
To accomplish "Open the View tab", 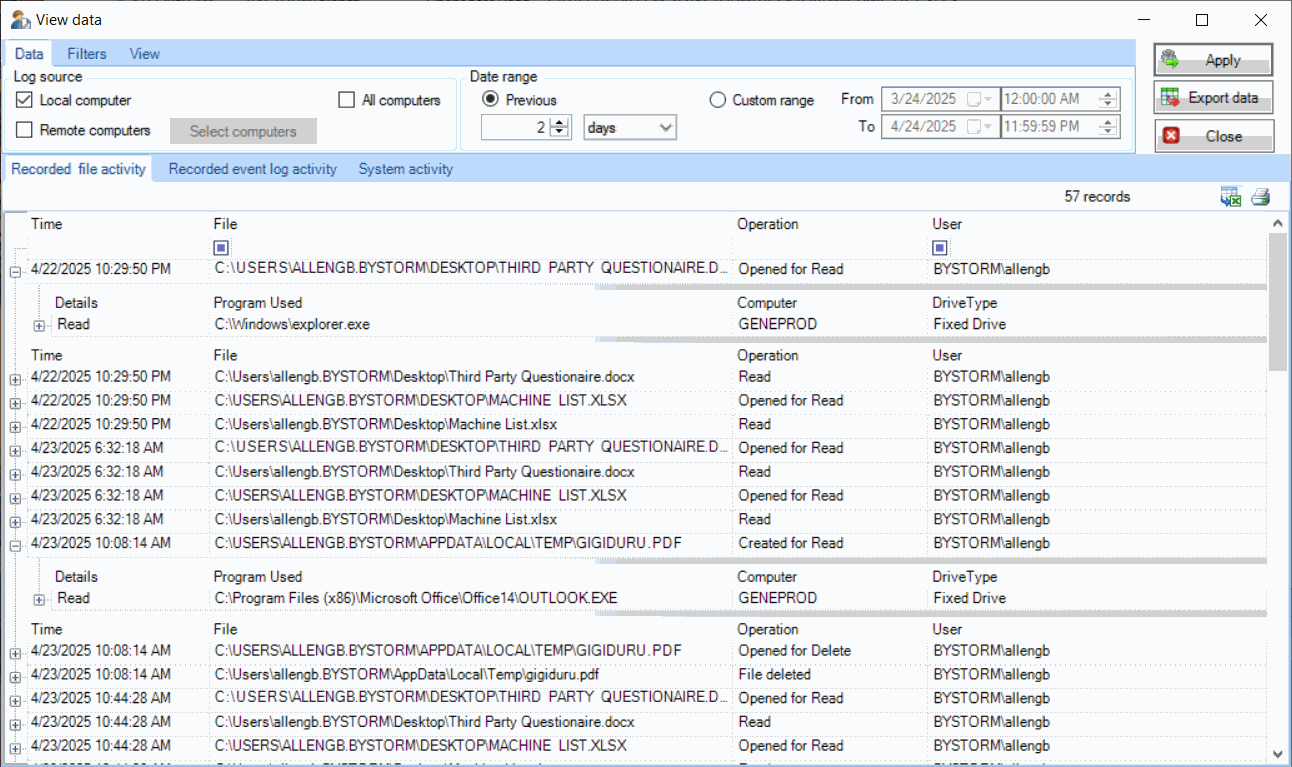I will [144, 54].
